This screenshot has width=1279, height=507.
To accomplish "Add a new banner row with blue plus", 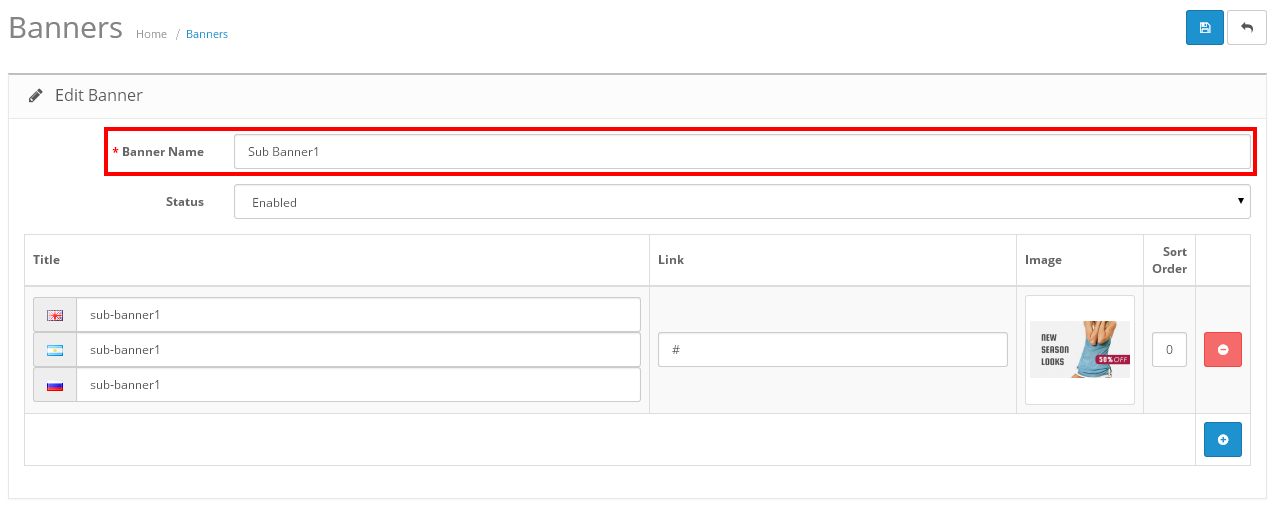I will pyautogui.click(x=1222, y=440).
